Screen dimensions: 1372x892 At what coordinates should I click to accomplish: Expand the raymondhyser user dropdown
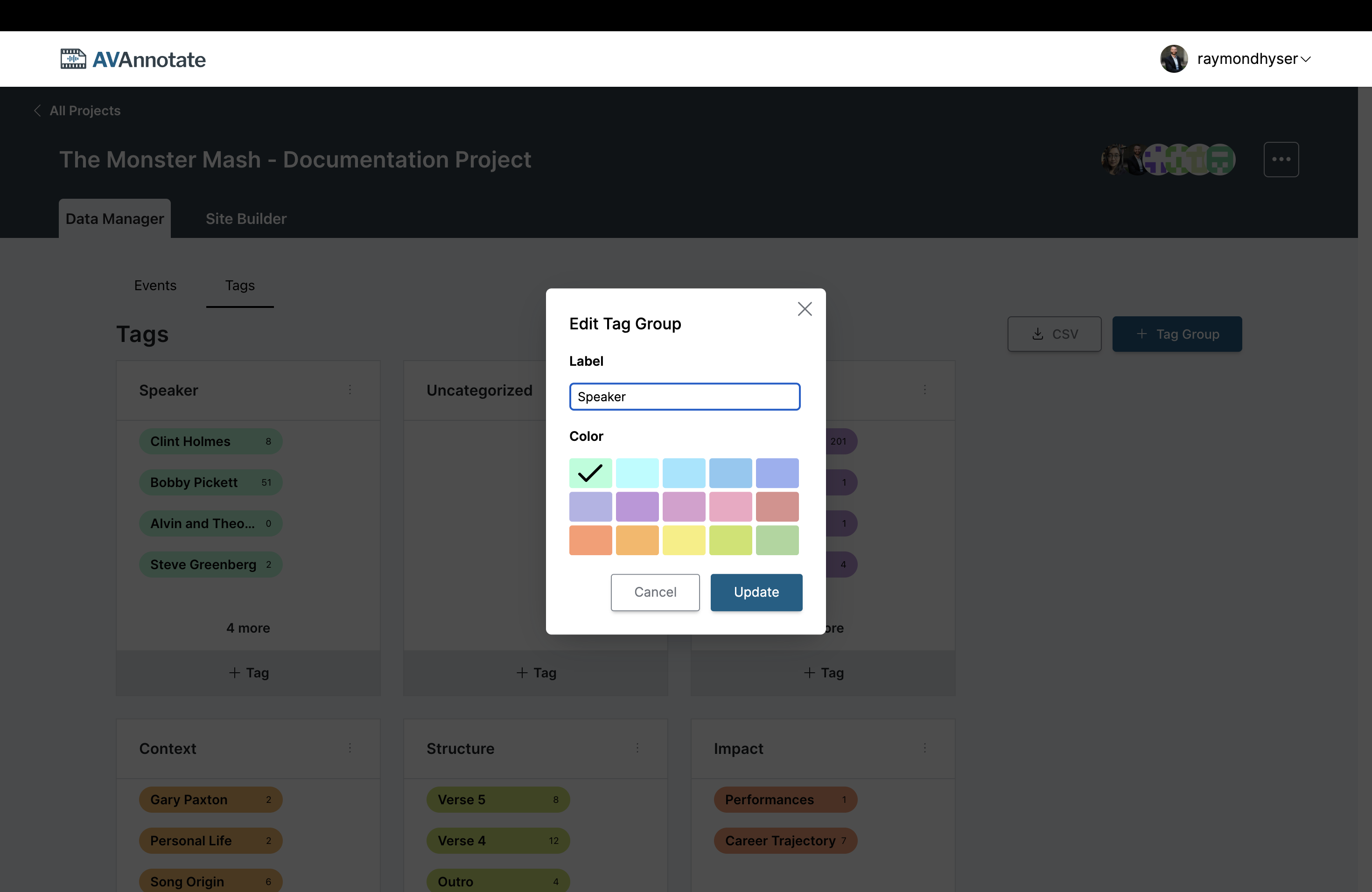point(1306,59)
